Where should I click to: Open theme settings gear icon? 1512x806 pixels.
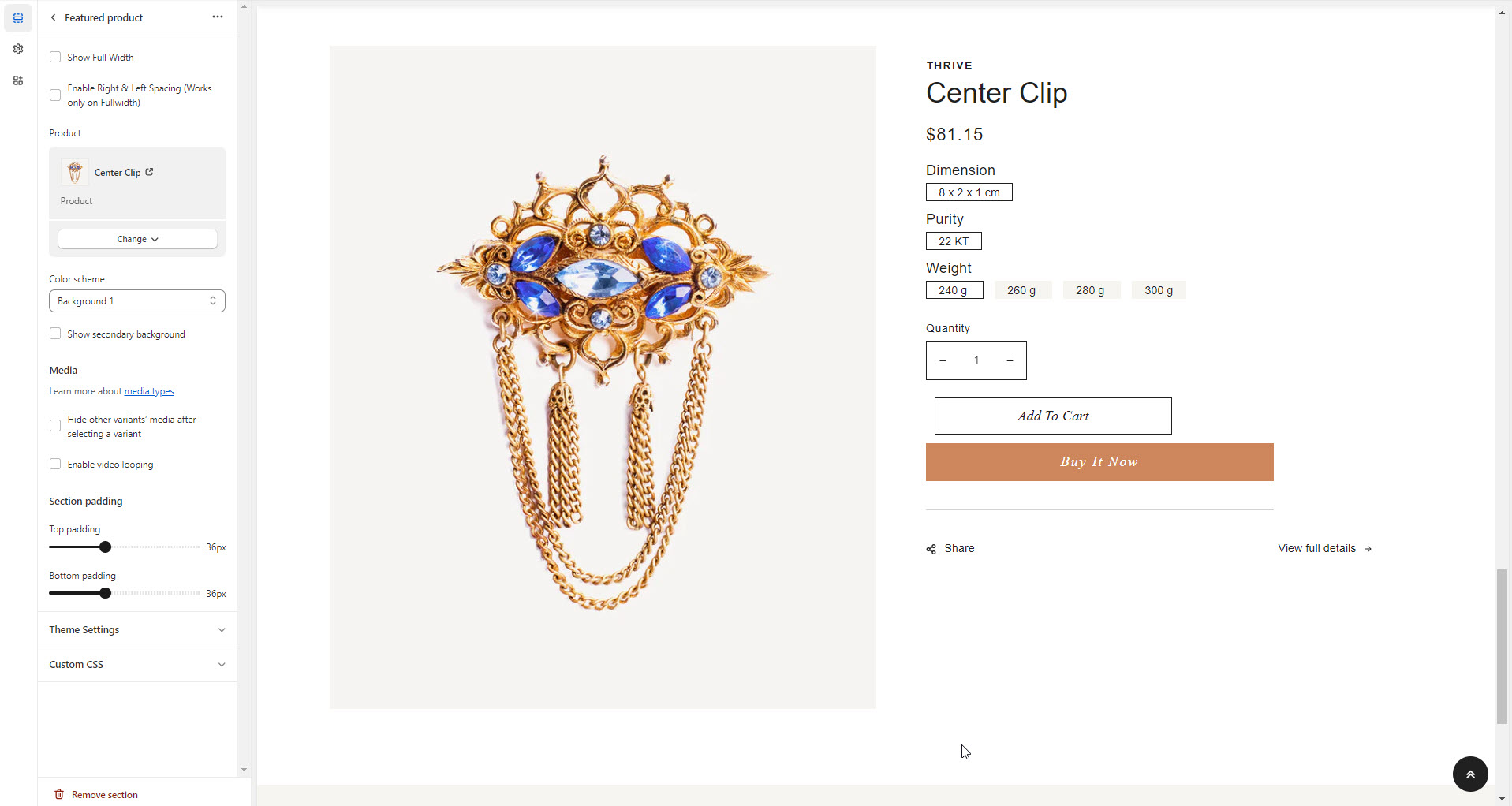[18, 49]
